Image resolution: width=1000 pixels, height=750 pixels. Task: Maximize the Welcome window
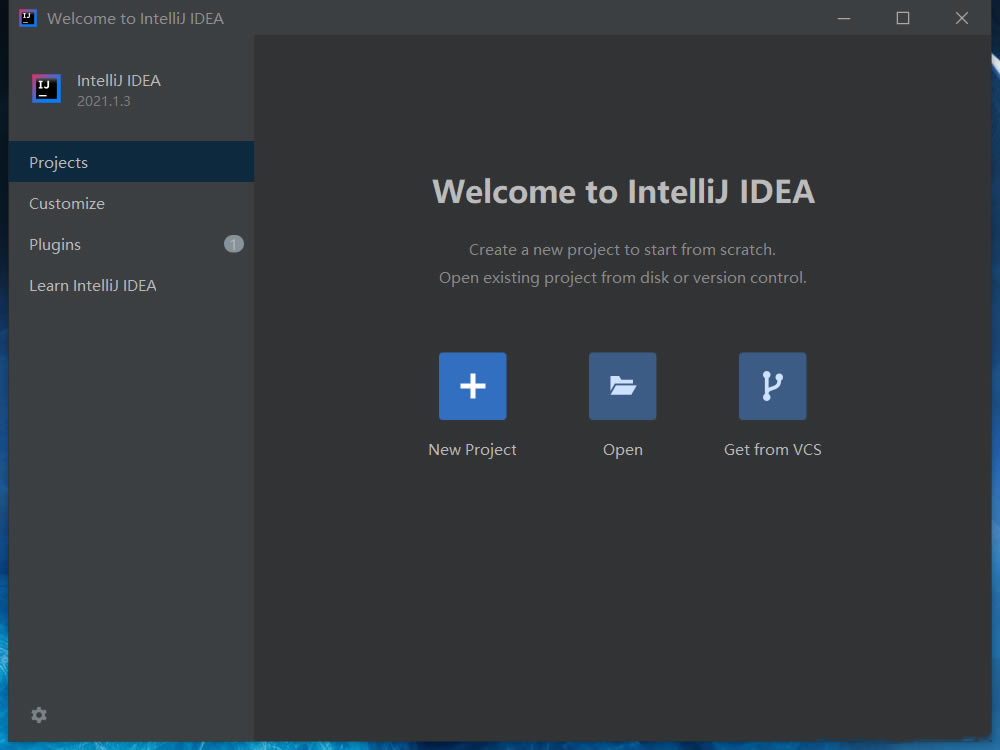902,18
